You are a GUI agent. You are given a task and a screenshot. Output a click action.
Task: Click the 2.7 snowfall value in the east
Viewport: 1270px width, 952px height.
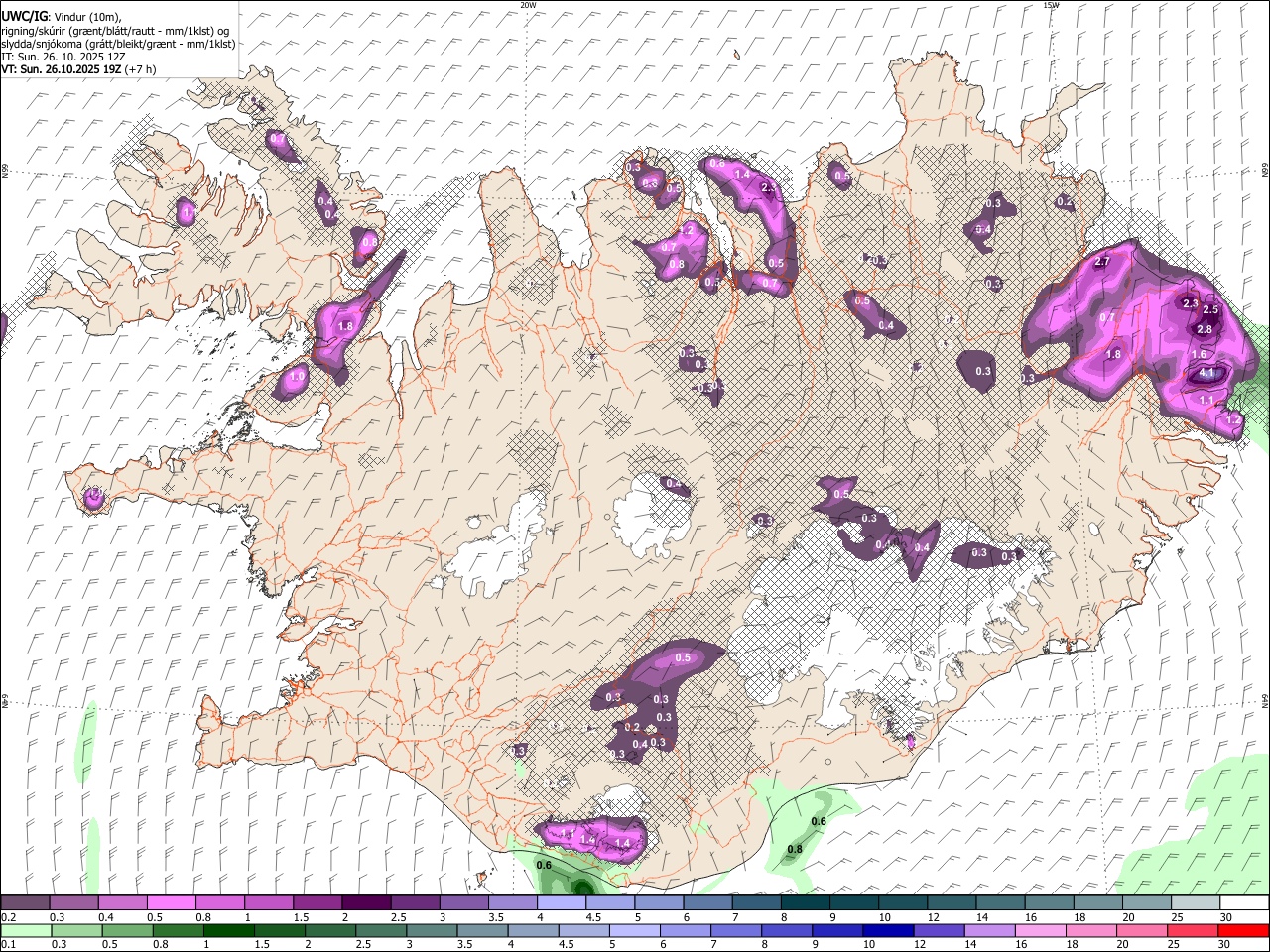(x=1102, y=262)
